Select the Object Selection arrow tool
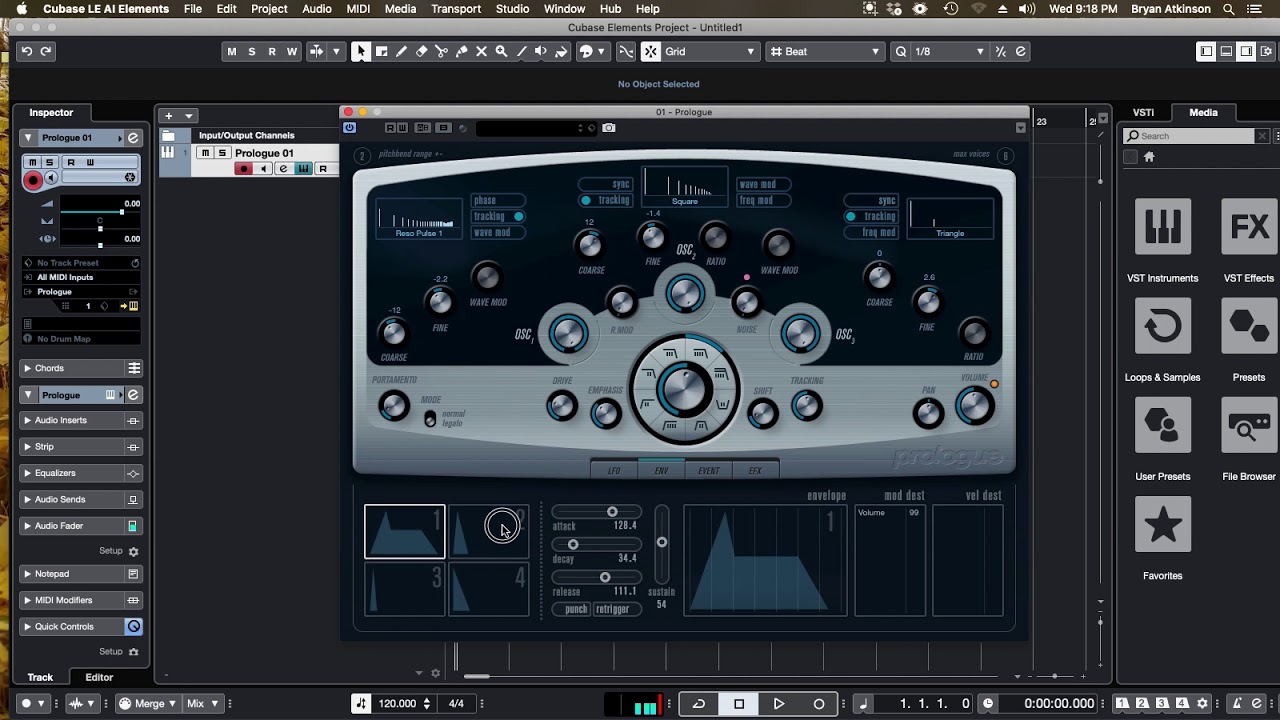The image size is (1280, 720). pyautogui.click(x=361, y=51)
